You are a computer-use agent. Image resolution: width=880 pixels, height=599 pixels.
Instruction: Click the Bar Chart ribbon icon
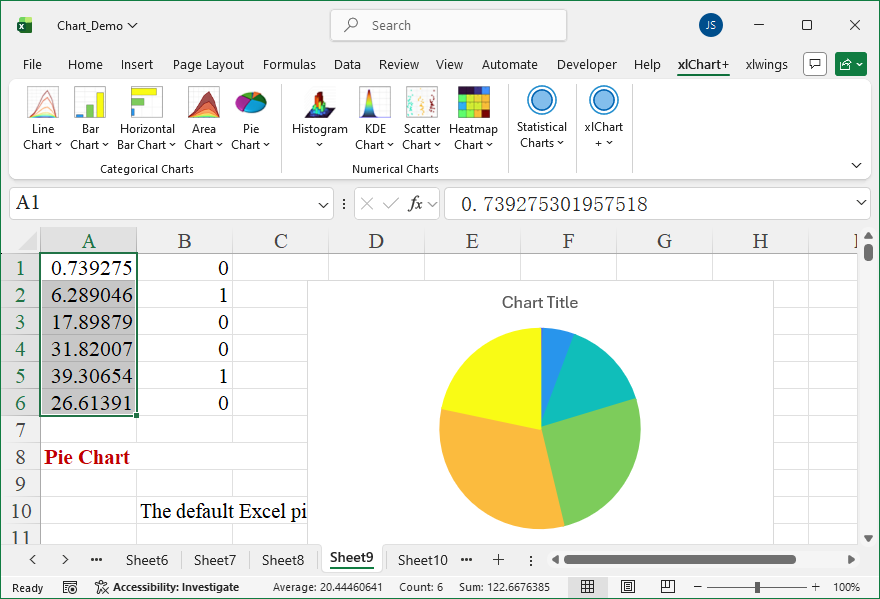tap(90, 104)
